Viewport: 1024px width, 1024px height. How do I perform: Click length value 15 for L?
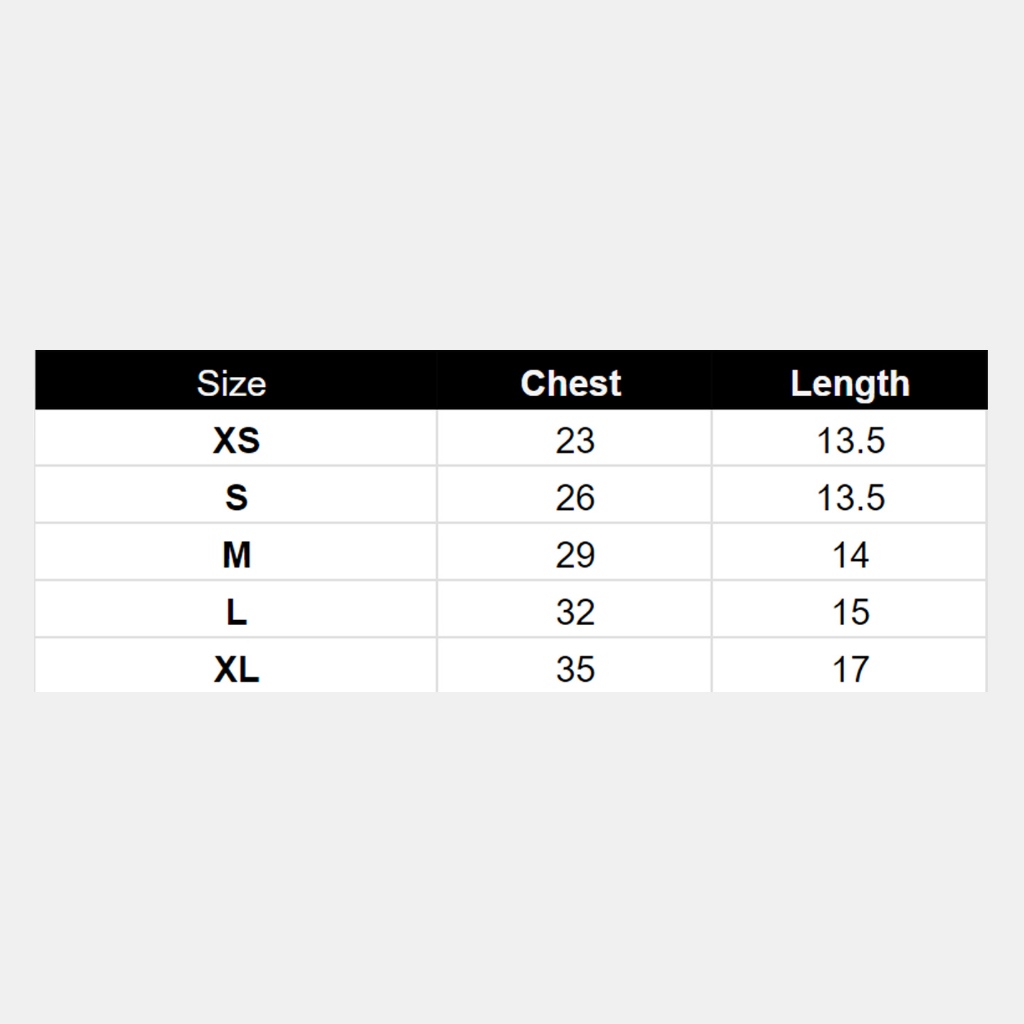[x=850, y=610]
